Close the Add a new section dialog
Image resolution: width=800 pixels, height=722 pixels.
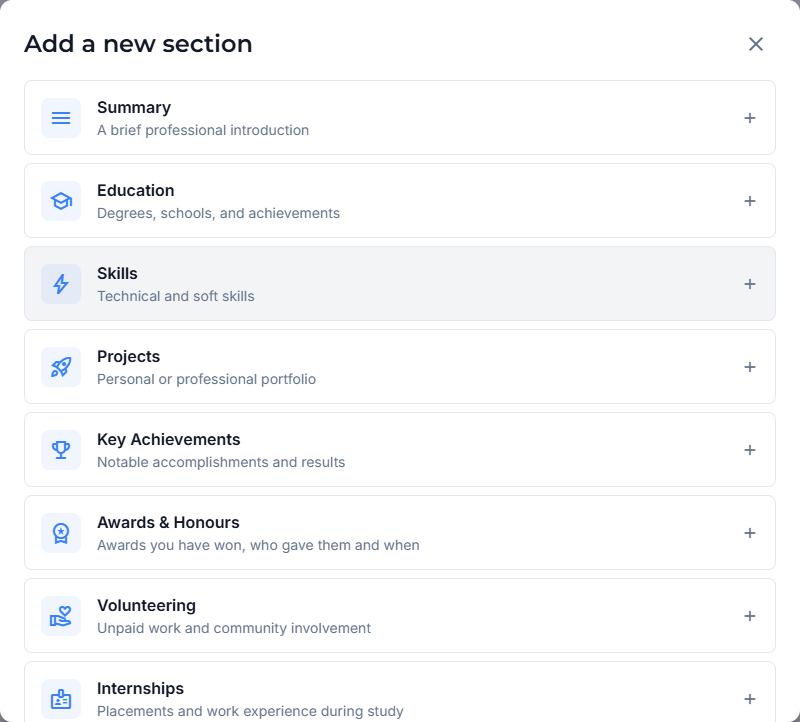pos(756,44)
